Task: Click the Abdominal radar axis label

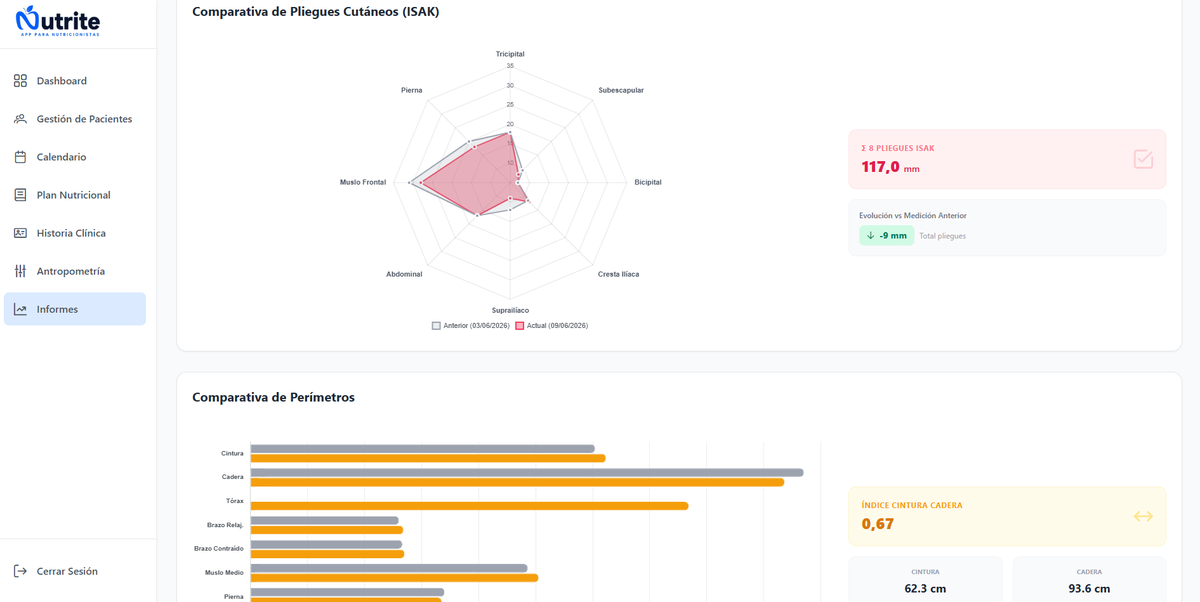Action: coord(404,274)
